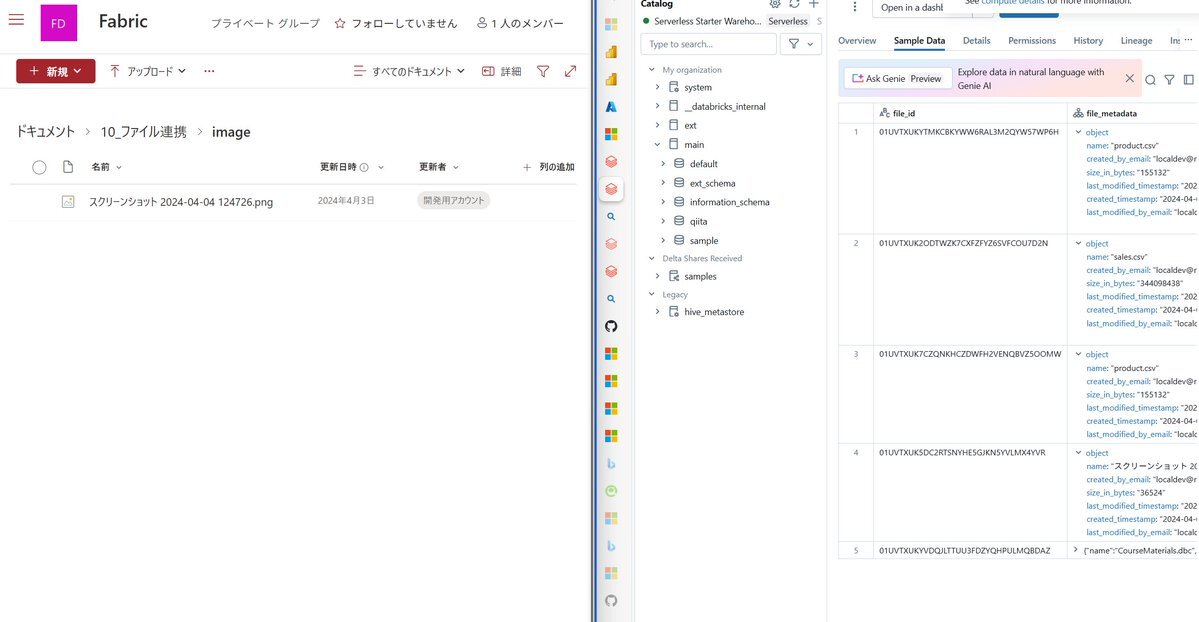The height and width of the screenshot is (622, 1199).
Task: Switch to the History tab
Action: pos(1088,41)
